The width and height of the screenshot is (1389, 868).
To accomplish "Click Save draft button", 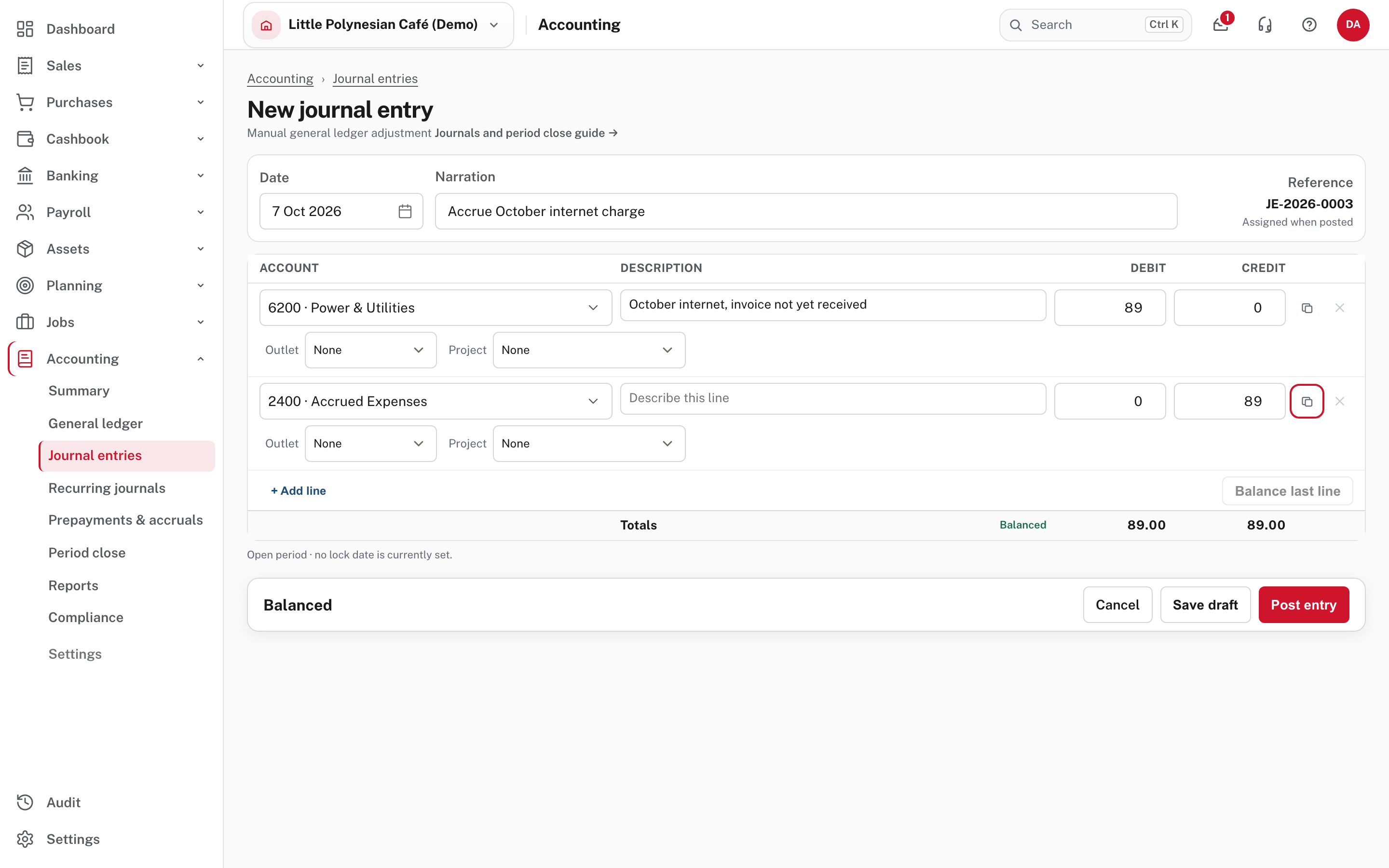I will coord(1205,605).
